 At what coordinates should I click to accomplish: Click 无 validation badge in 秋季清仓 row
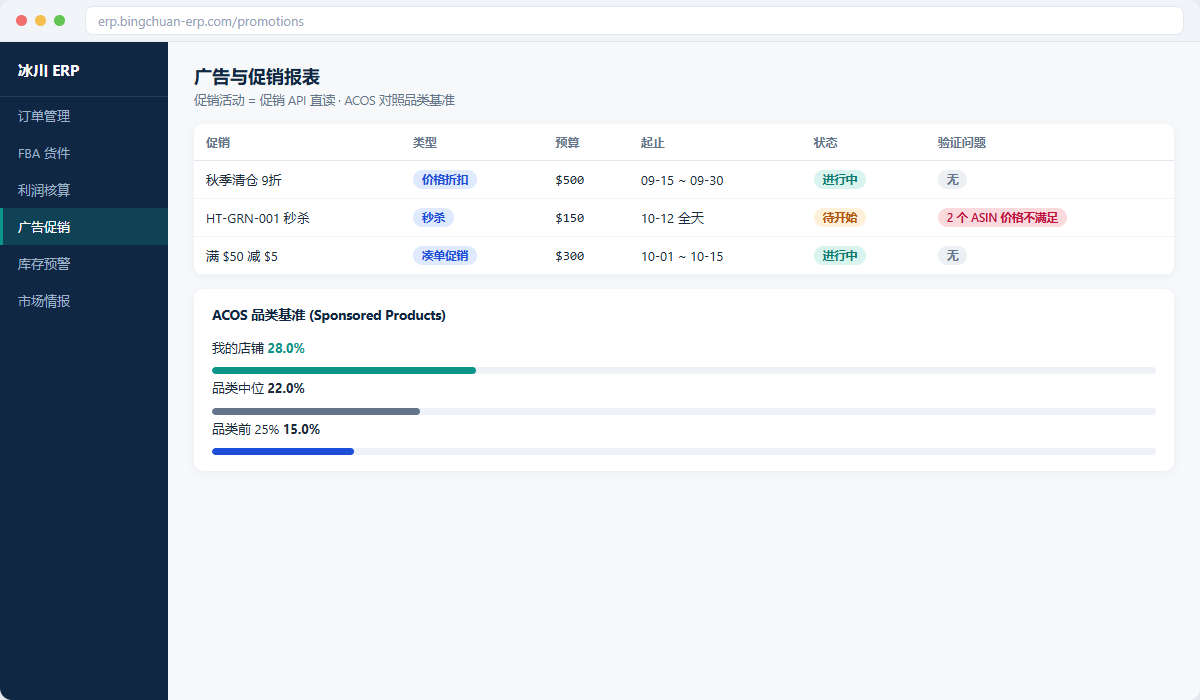point(952,180)
